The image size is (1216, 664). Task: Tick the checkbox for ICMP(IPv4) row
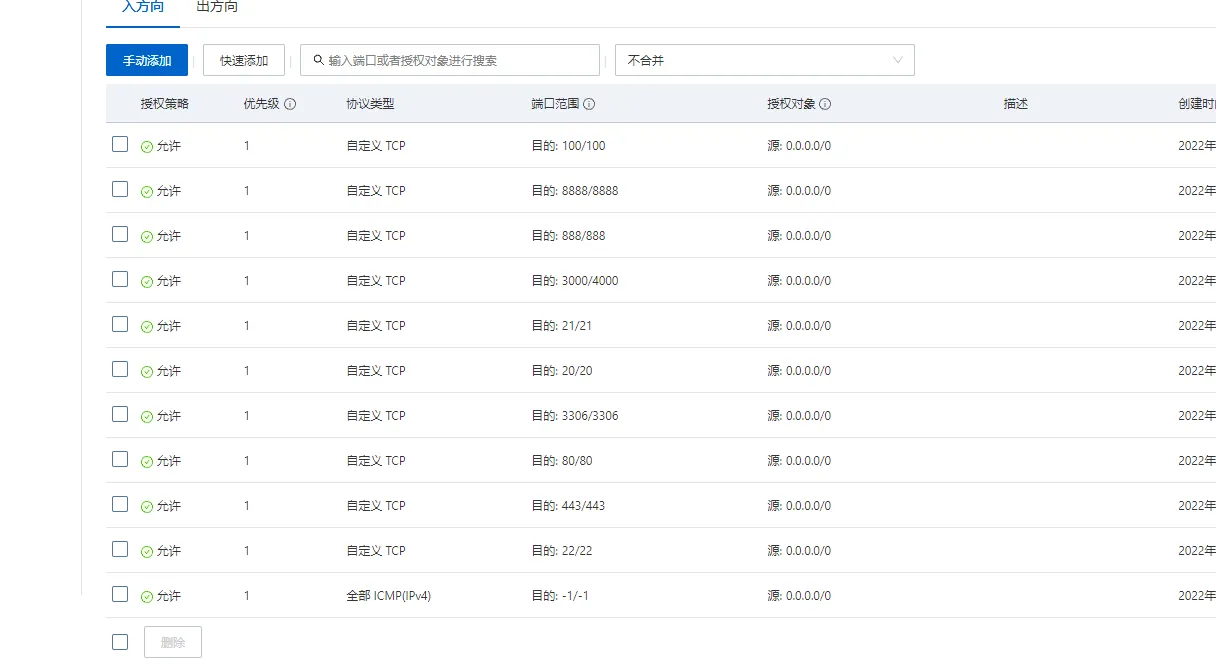tap(120, 594)
